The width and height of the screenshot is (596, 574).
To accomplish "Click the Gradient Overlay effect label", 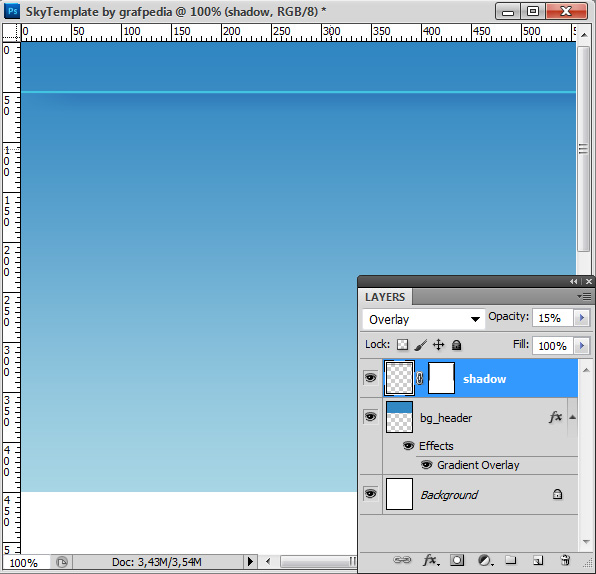I will [x=478, y=465].
